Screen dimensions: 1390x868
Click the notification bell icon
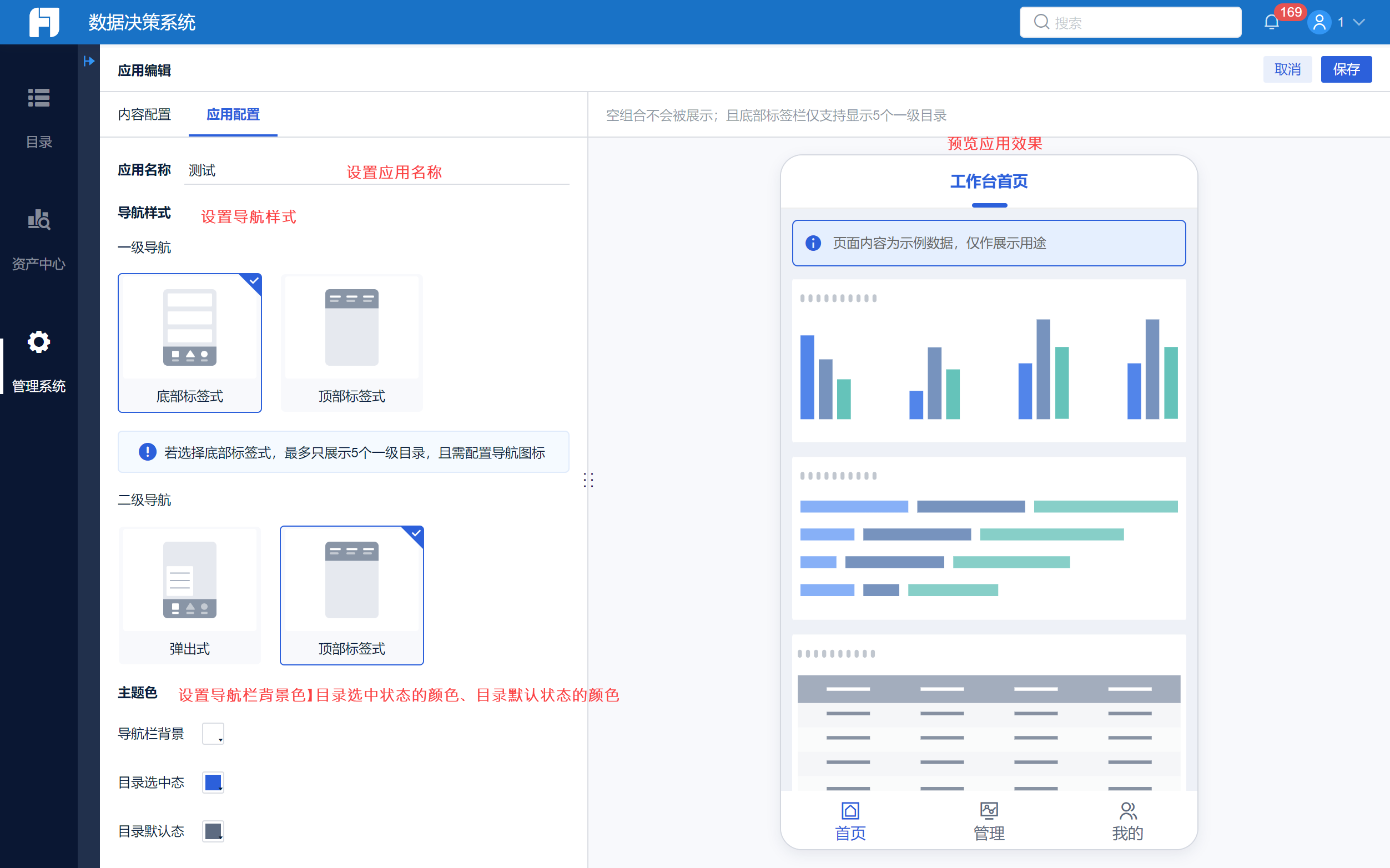click(x=1271, y=22)
